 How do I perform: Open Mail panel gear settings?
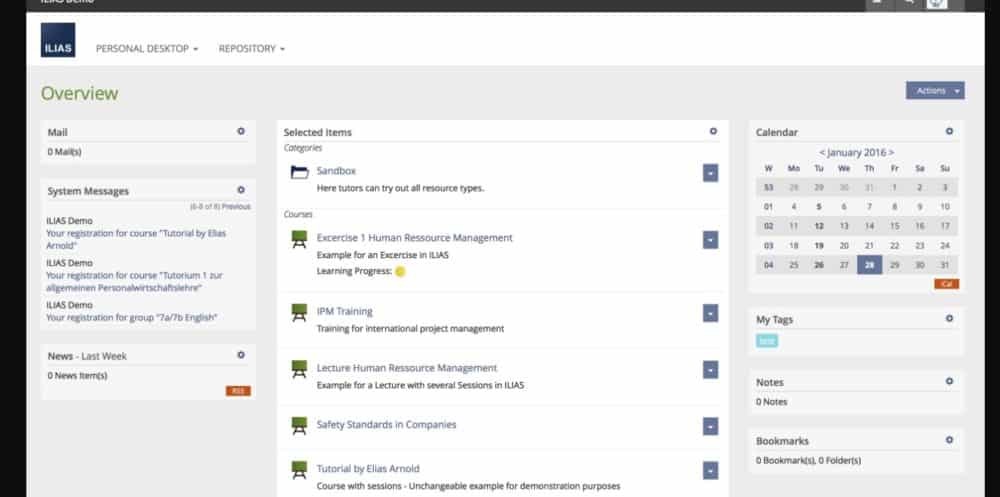(x=241, y=131)
